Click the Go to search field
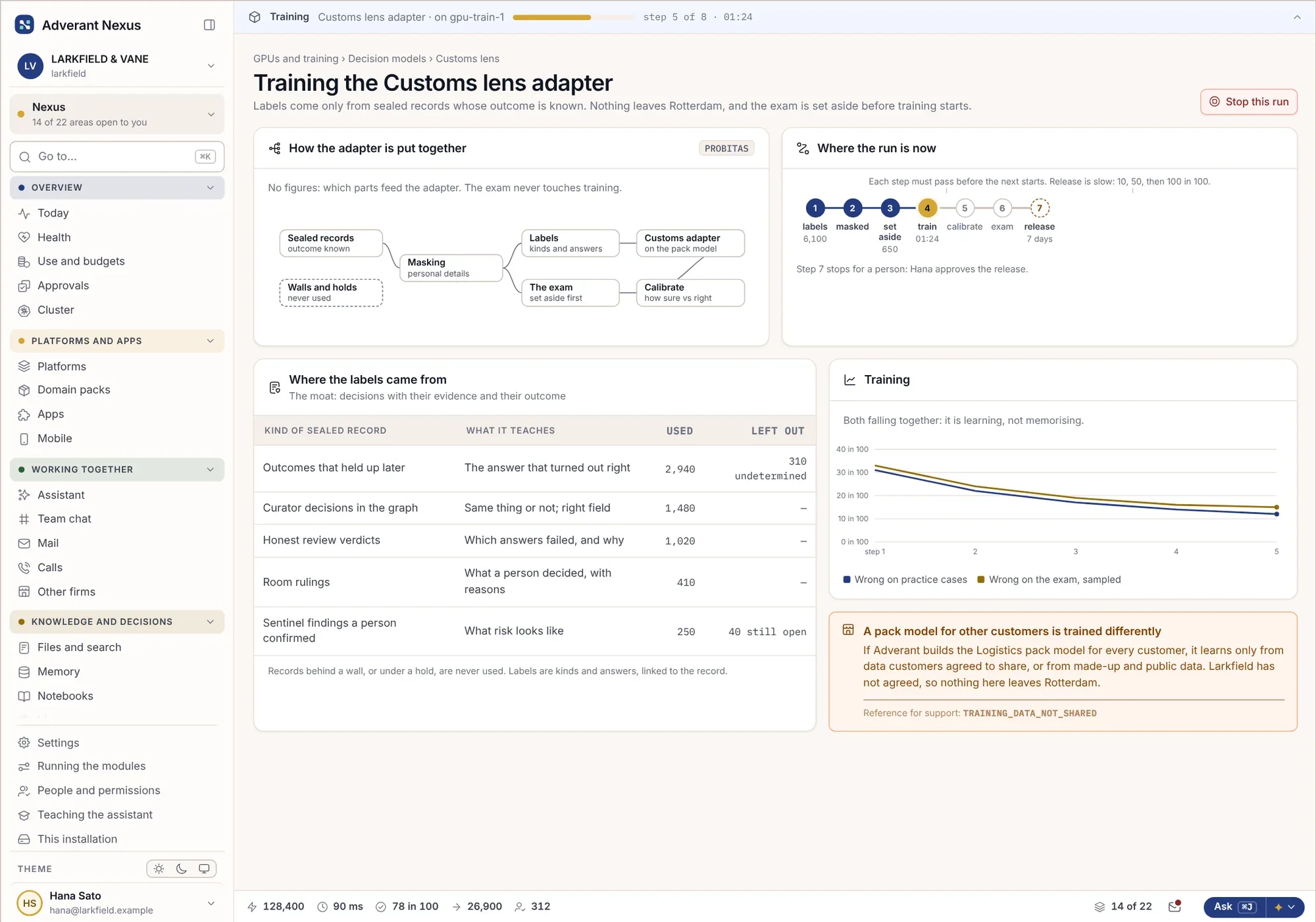 [x=117, y=157]
